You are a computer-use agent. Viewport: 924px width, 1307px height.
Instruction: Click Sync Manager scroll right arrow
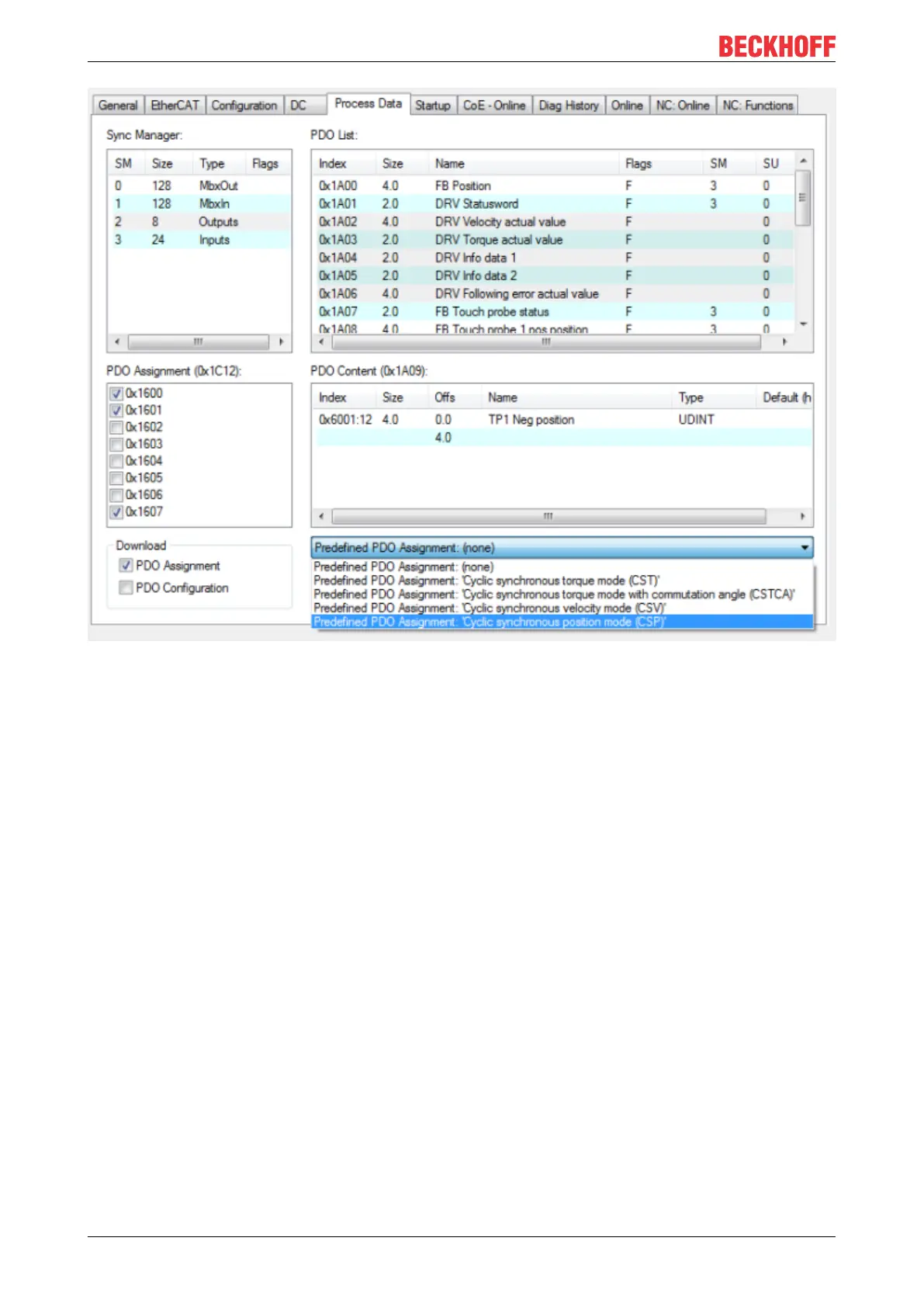[282, 341]
